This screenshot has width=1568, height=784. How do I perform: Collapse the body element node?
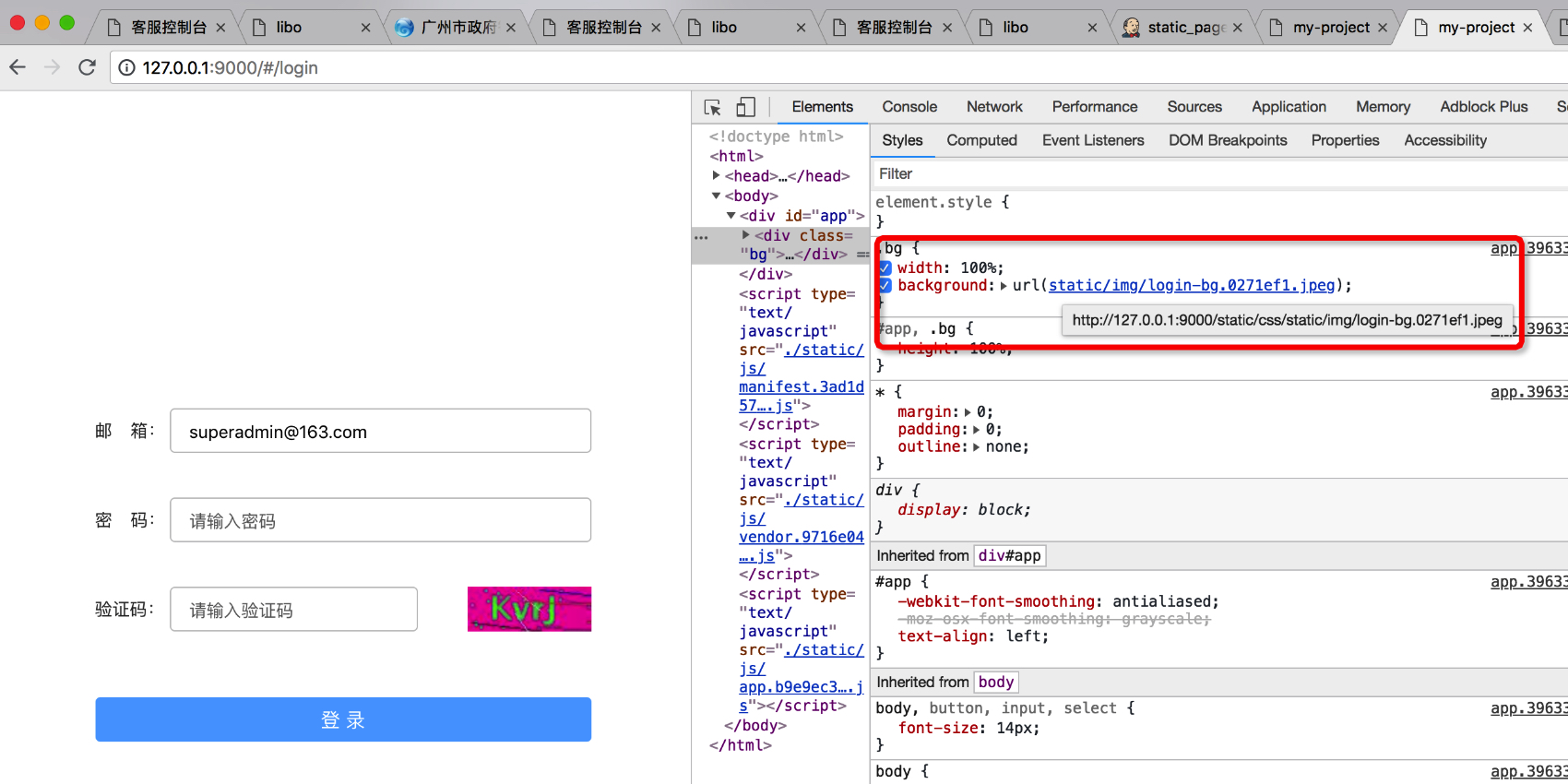717,196
